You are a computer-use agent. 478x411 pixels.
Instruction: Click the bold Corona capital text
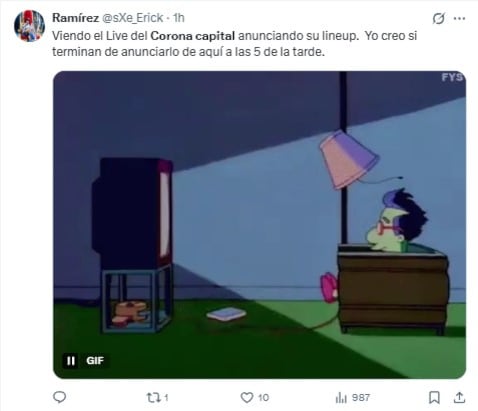click(x=193, y=36)
